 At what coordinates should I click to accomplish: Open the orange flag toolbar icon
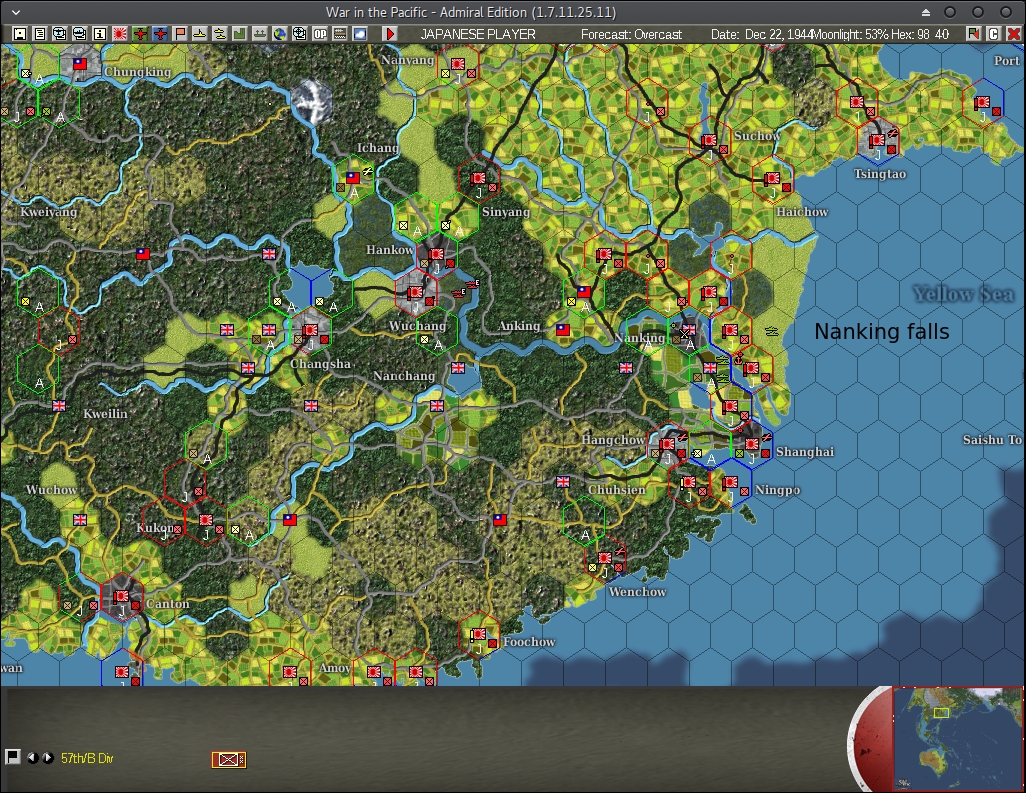pyautogui.click(x=180, y=33)
